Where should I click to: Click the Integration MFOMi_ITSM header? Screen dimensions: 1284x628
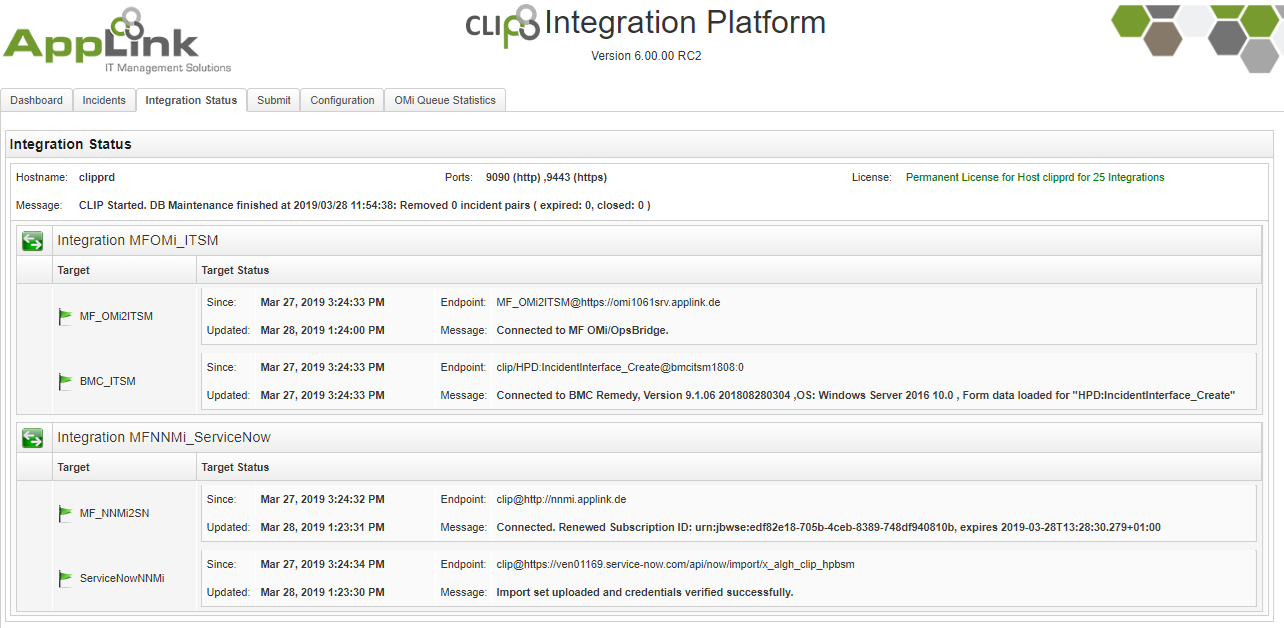138,240
